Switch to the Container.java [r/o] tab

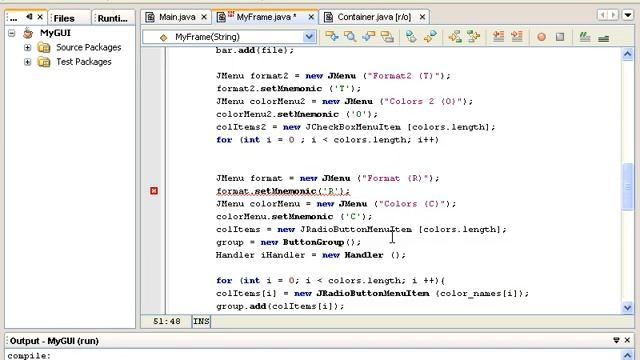click(374, 17)
